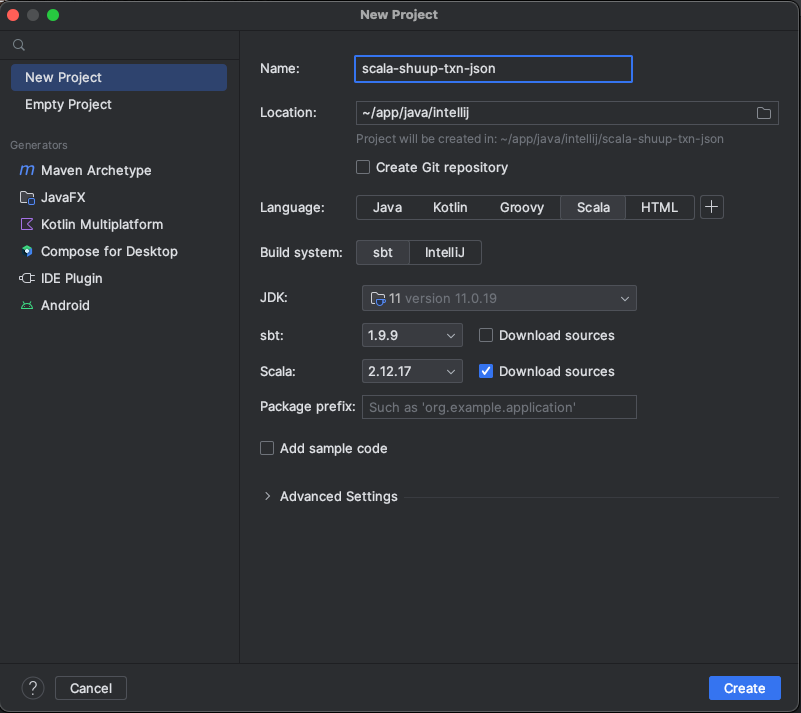Screen dimensions: 801x713
Task: Choose the JavaFX generator
Action: pos(53,197)
